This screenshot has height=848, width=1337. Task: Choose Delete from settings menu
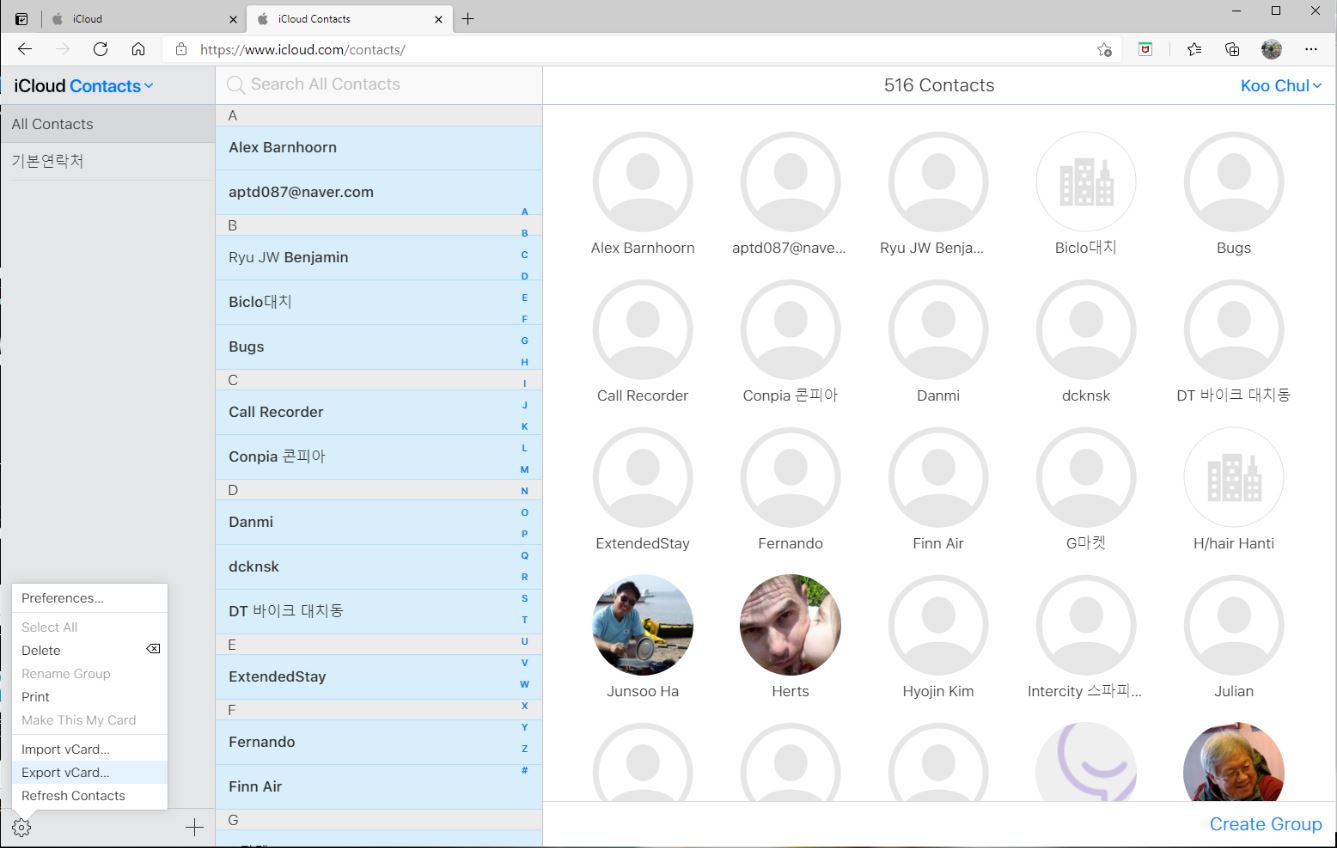point(89,650)
